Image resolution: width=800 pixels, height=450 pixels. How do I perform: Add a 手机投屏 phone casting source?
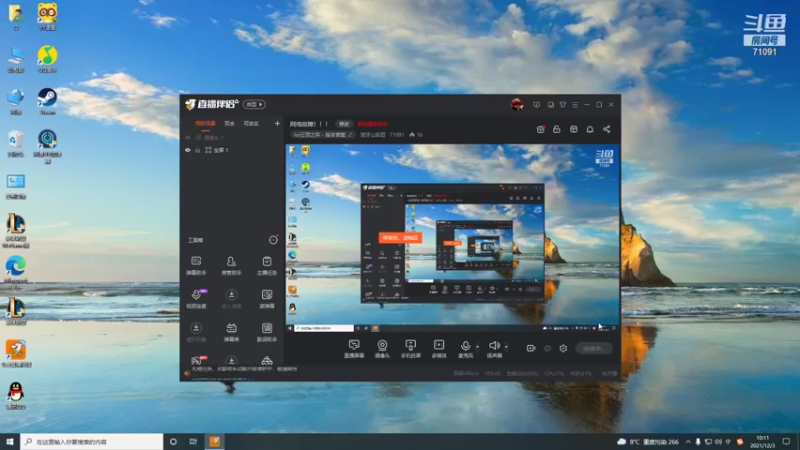click(x=410, y=349)
